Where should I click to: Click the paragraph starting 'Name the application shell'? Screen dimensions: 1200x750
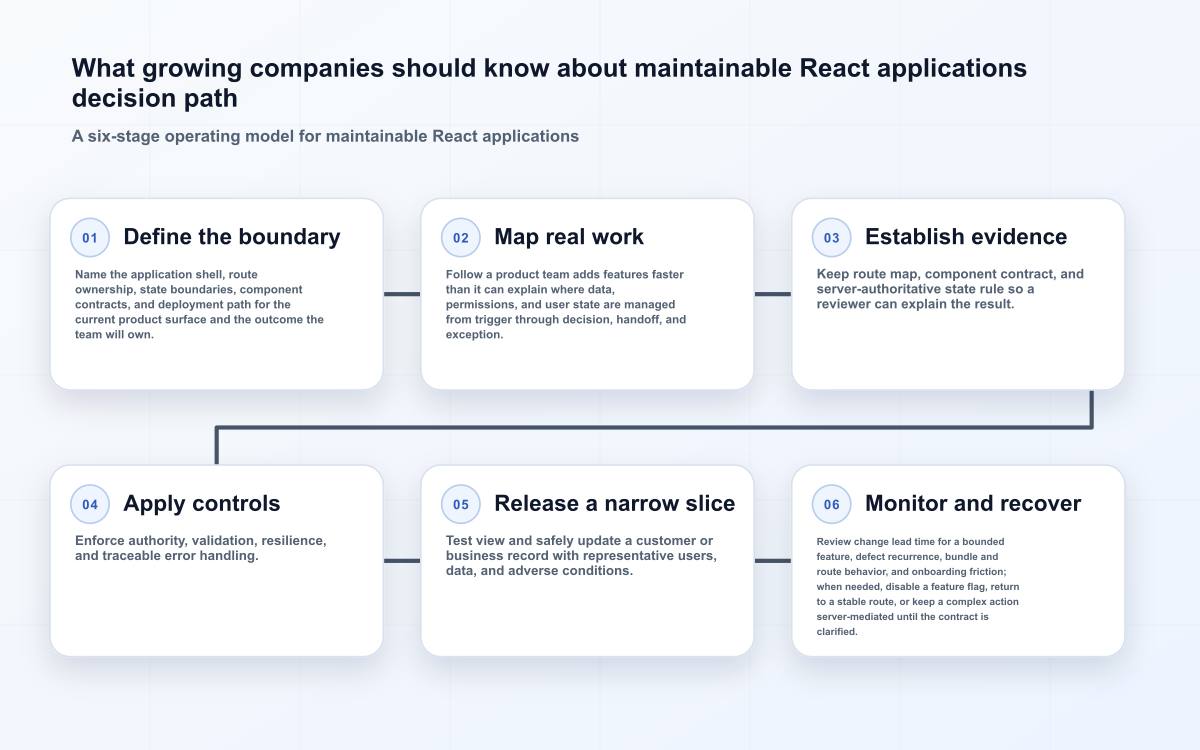200,304
